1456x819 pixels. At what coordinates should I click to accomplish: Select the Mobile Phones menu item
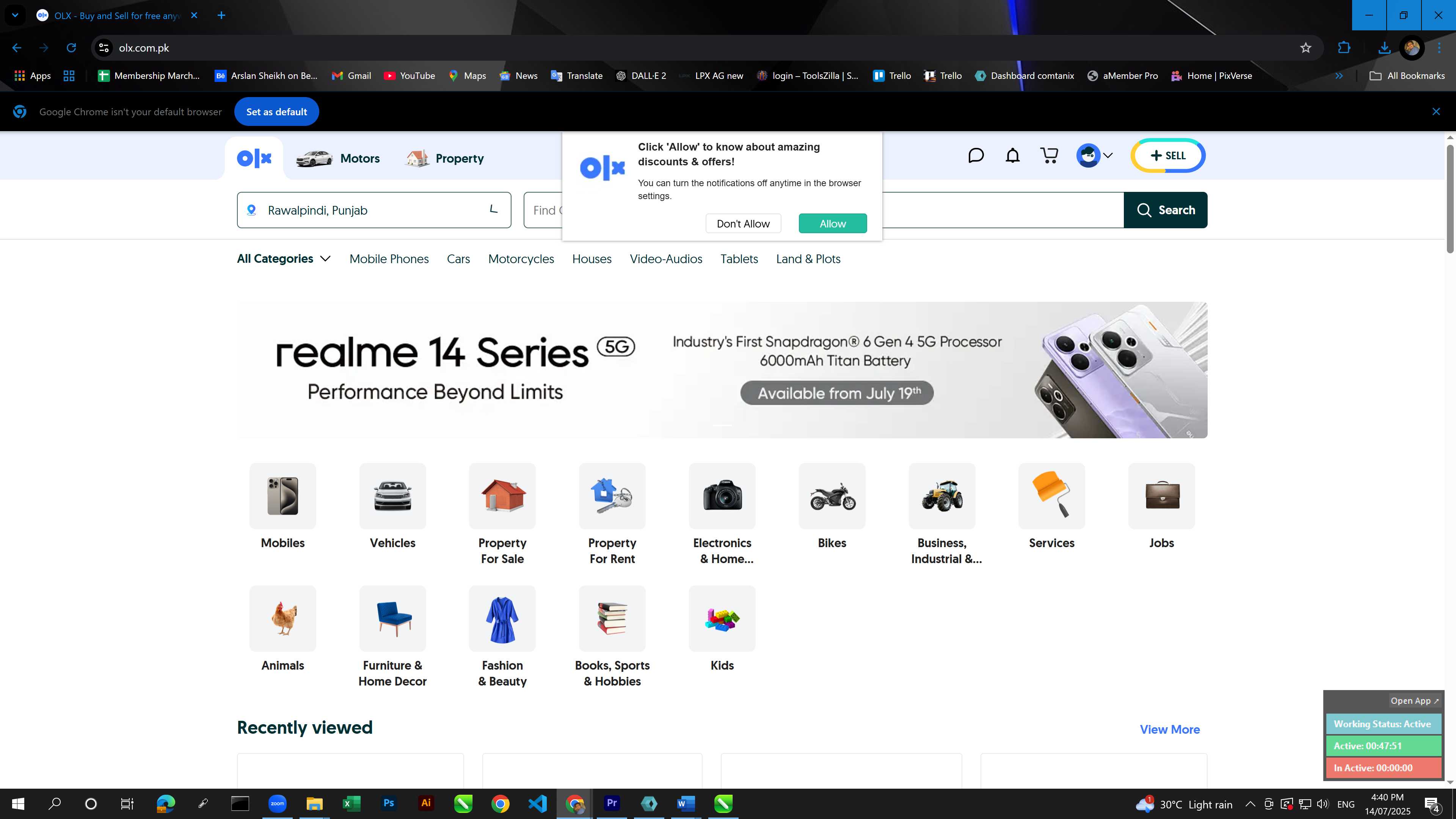coord(389,259)
